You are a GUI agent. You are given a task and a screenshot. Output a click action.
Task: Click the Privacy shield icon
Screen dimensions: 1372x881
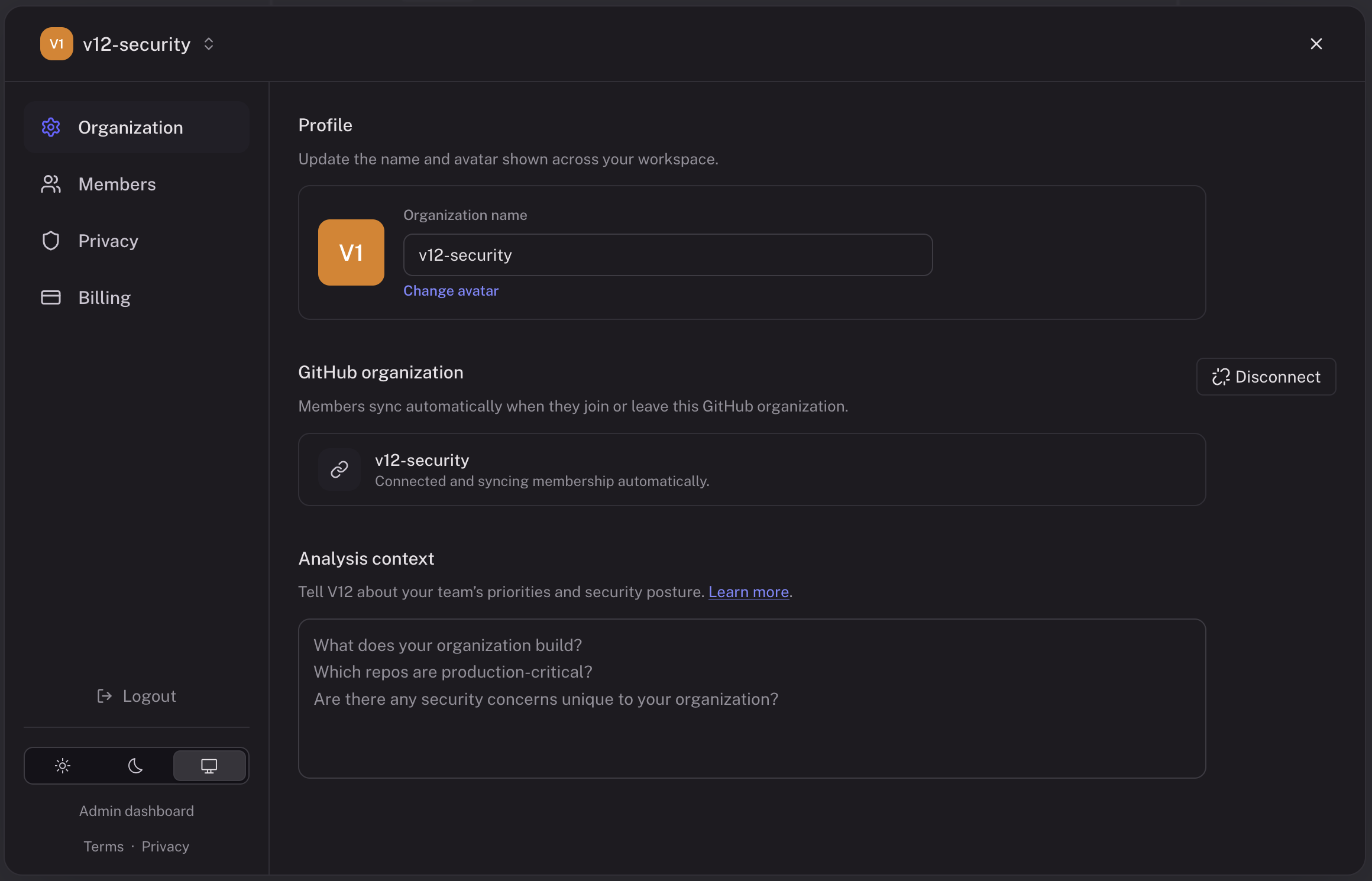pos(51,241)
